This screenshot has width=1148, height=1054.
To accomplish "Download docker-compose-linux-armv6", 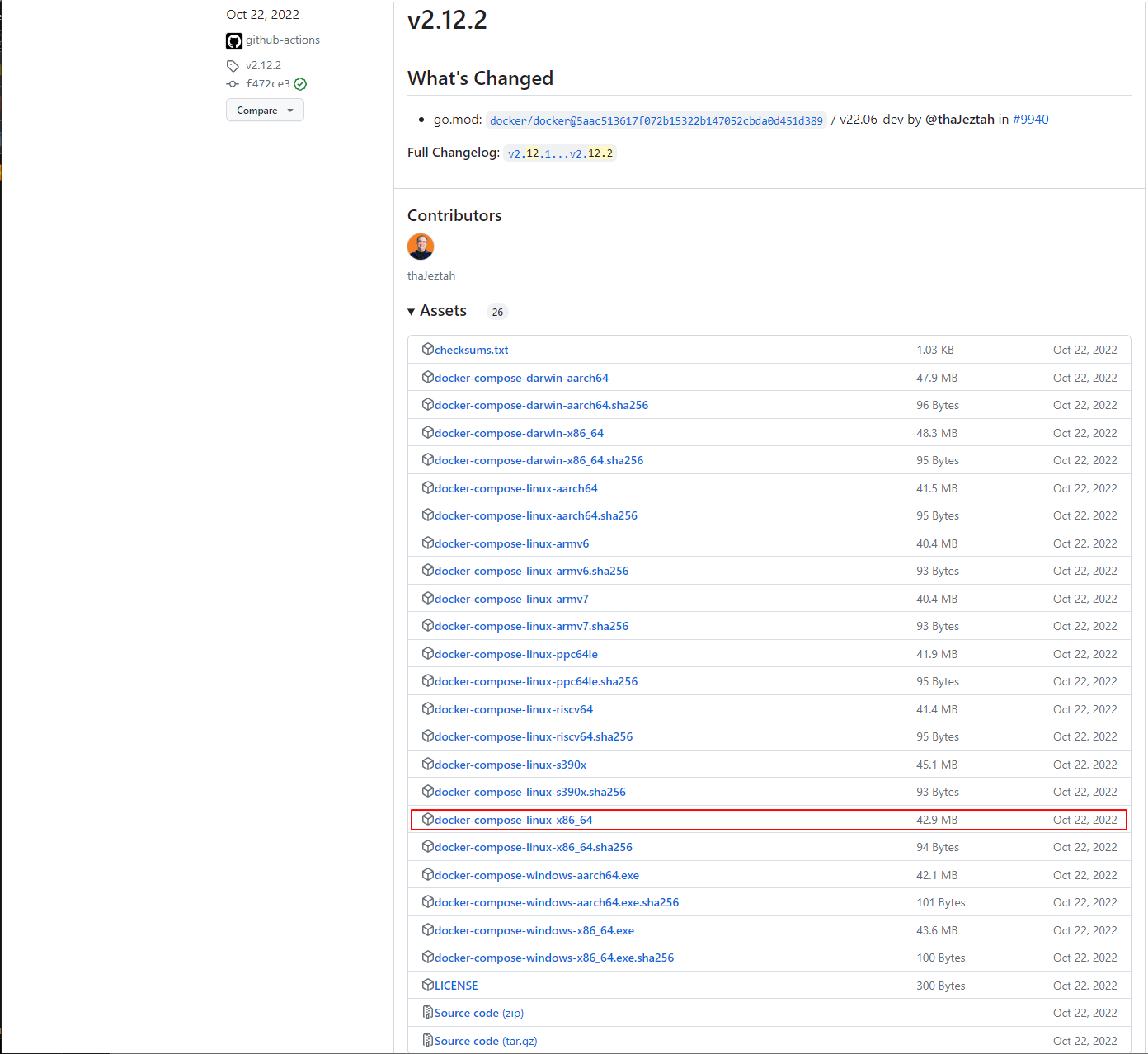I will [x=511, y=543].
